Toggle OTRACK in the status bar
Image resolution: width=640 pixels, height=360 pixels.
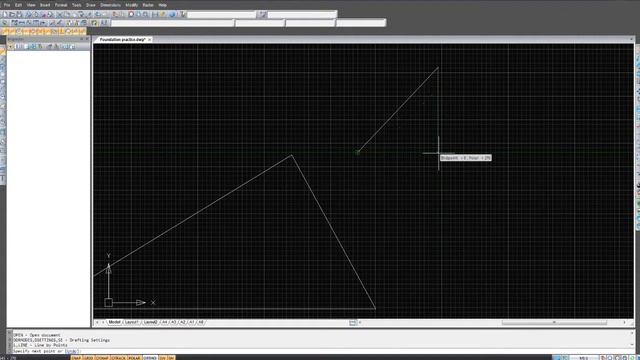click(x=119, y=358)
